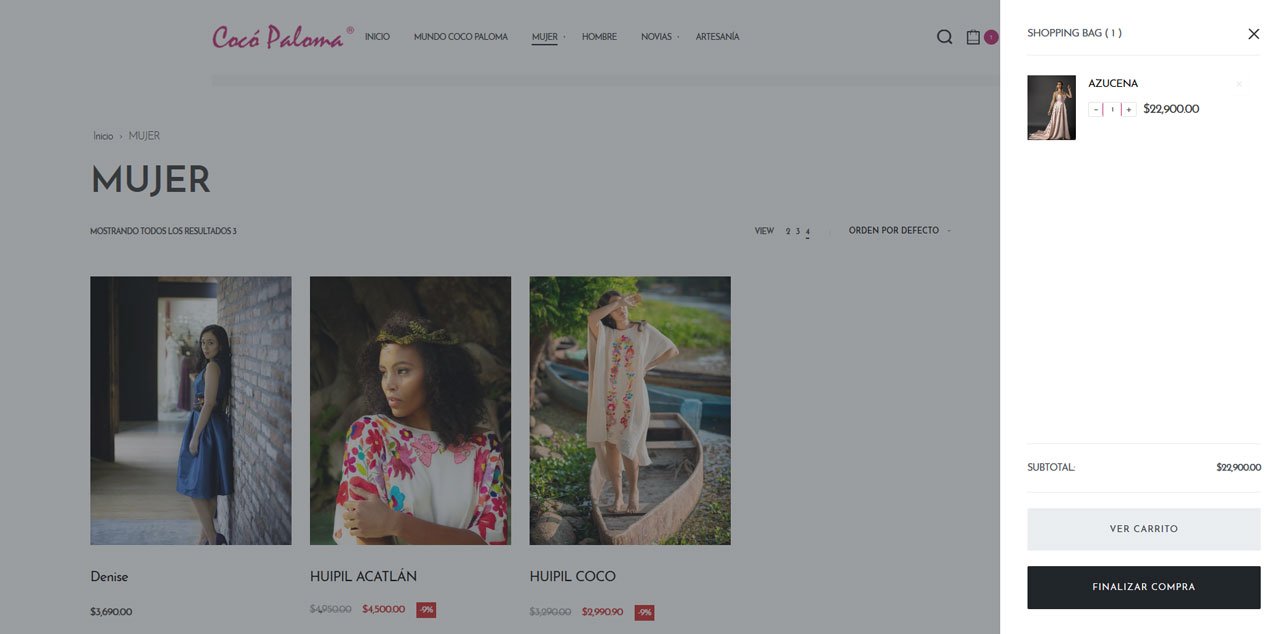The image size is (1287, 634).
Task: Click the Azucena quantity input field
Action: [1112, 110]
